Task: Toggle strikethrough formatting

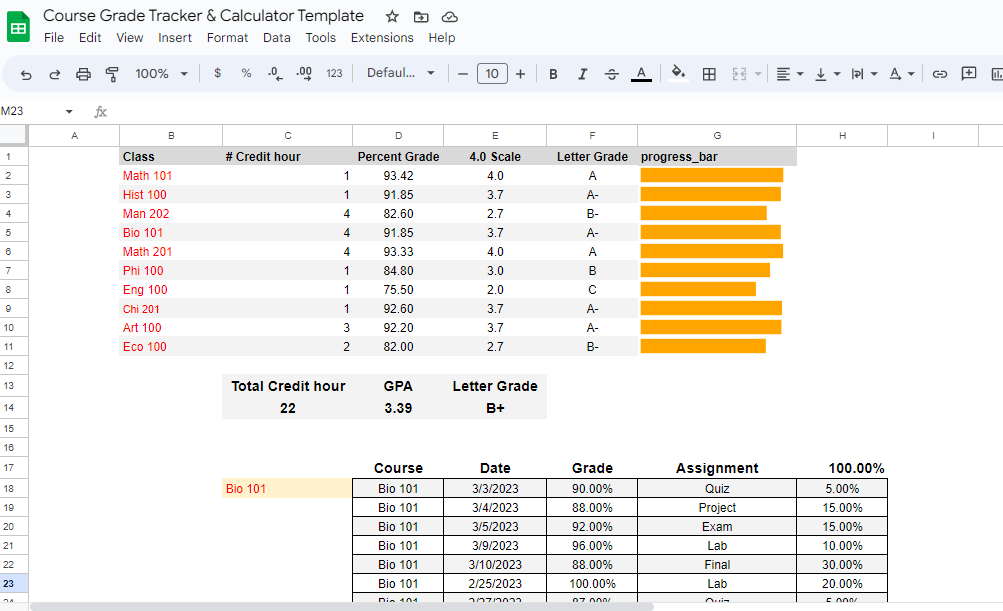Action: point(612,73)
